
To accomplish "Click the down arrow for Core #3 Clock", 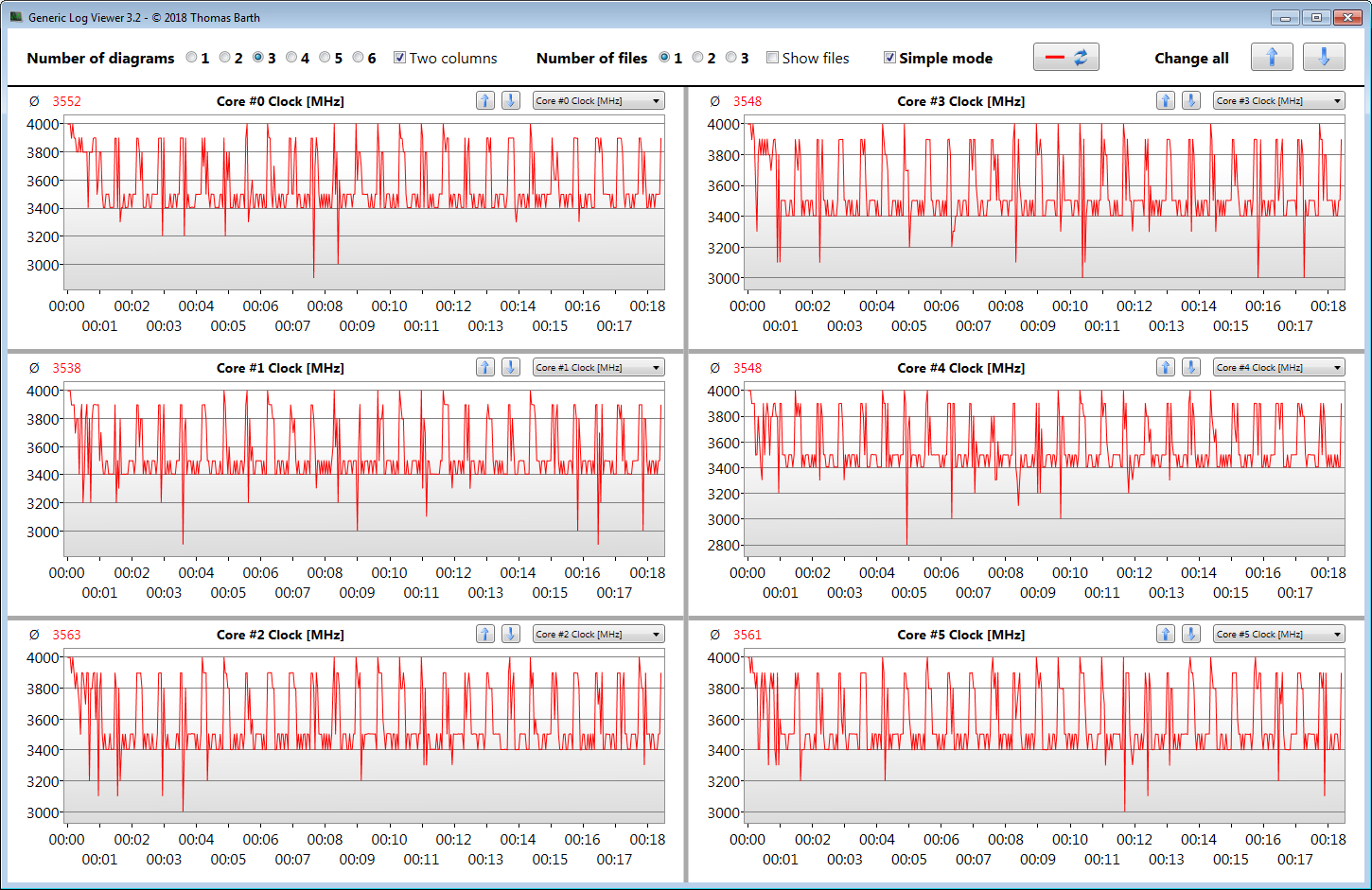I will [1190, 100].
